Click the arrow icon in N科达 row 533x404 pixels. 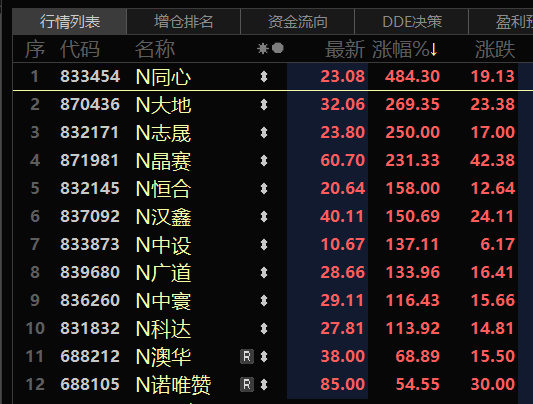pos(264,329)
